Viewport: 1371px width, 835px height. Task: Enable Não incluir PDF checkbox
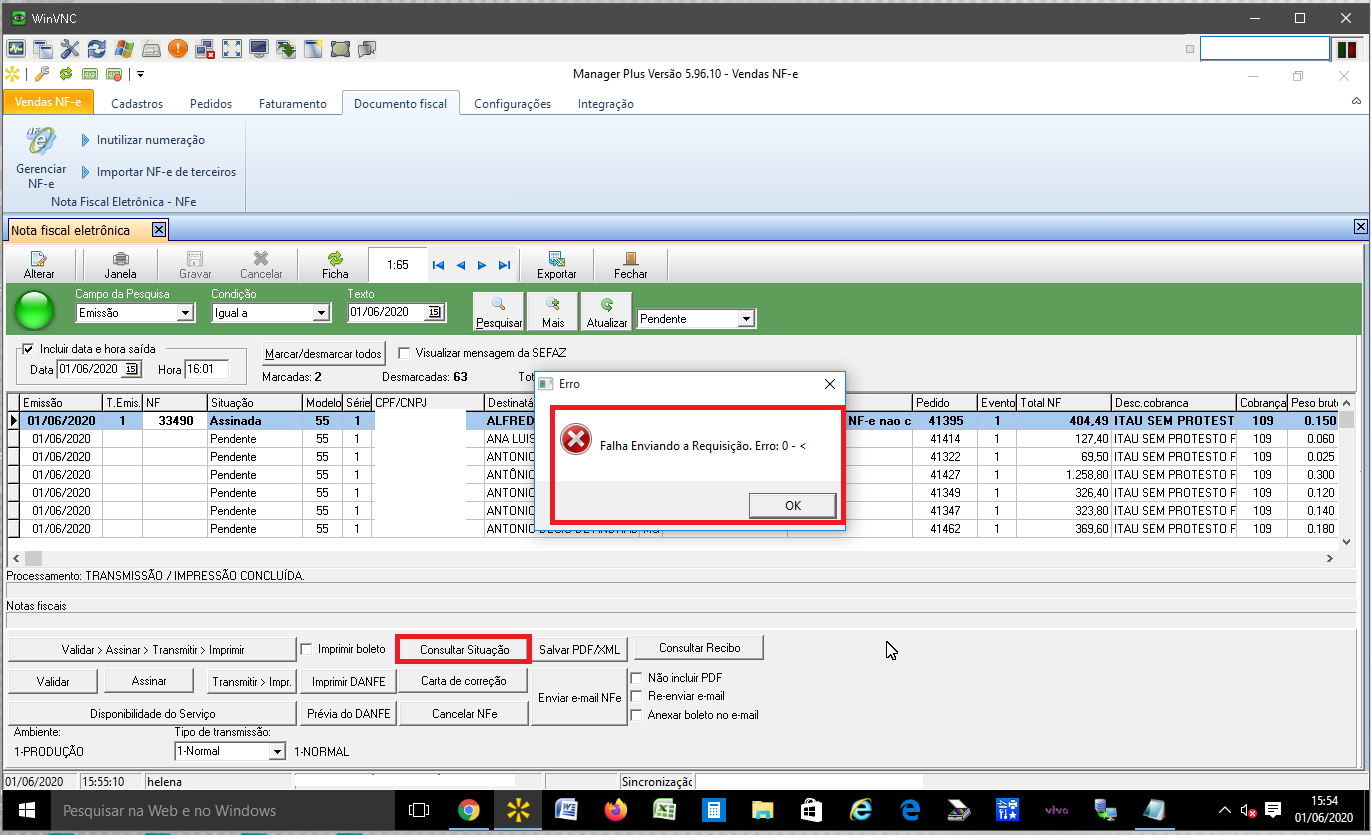tap(636, 678)
